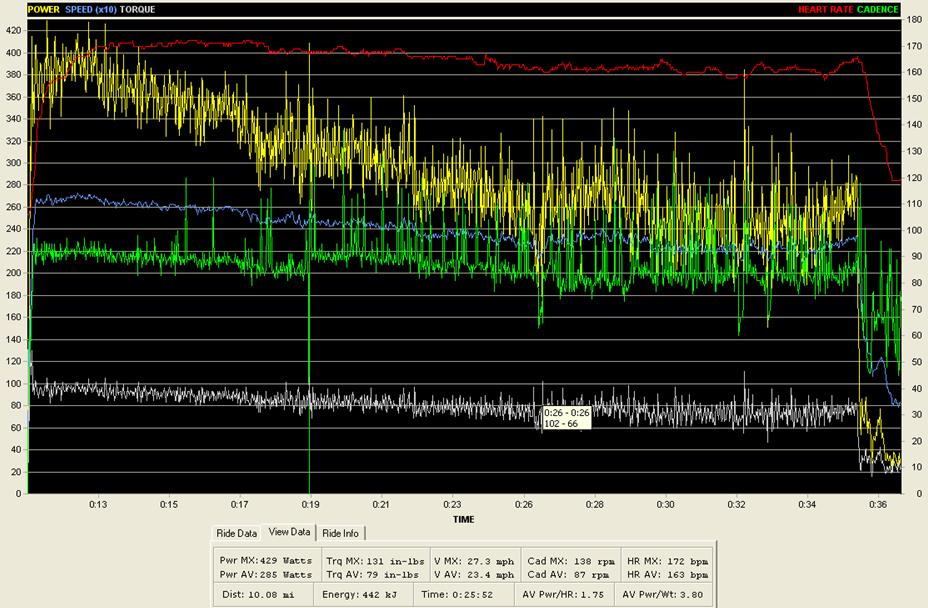Click the 360 label on the power axis
928x608 pixels.
(x=14, y=96)
